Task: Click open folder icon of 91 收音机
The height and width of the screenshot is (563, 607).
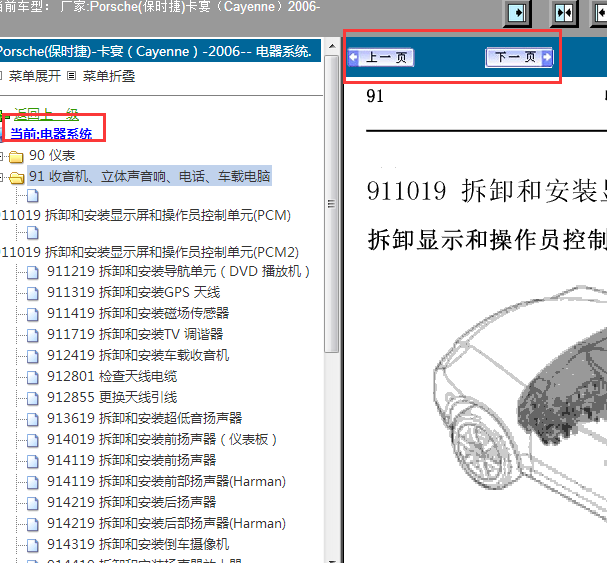Action: (16, 177)
